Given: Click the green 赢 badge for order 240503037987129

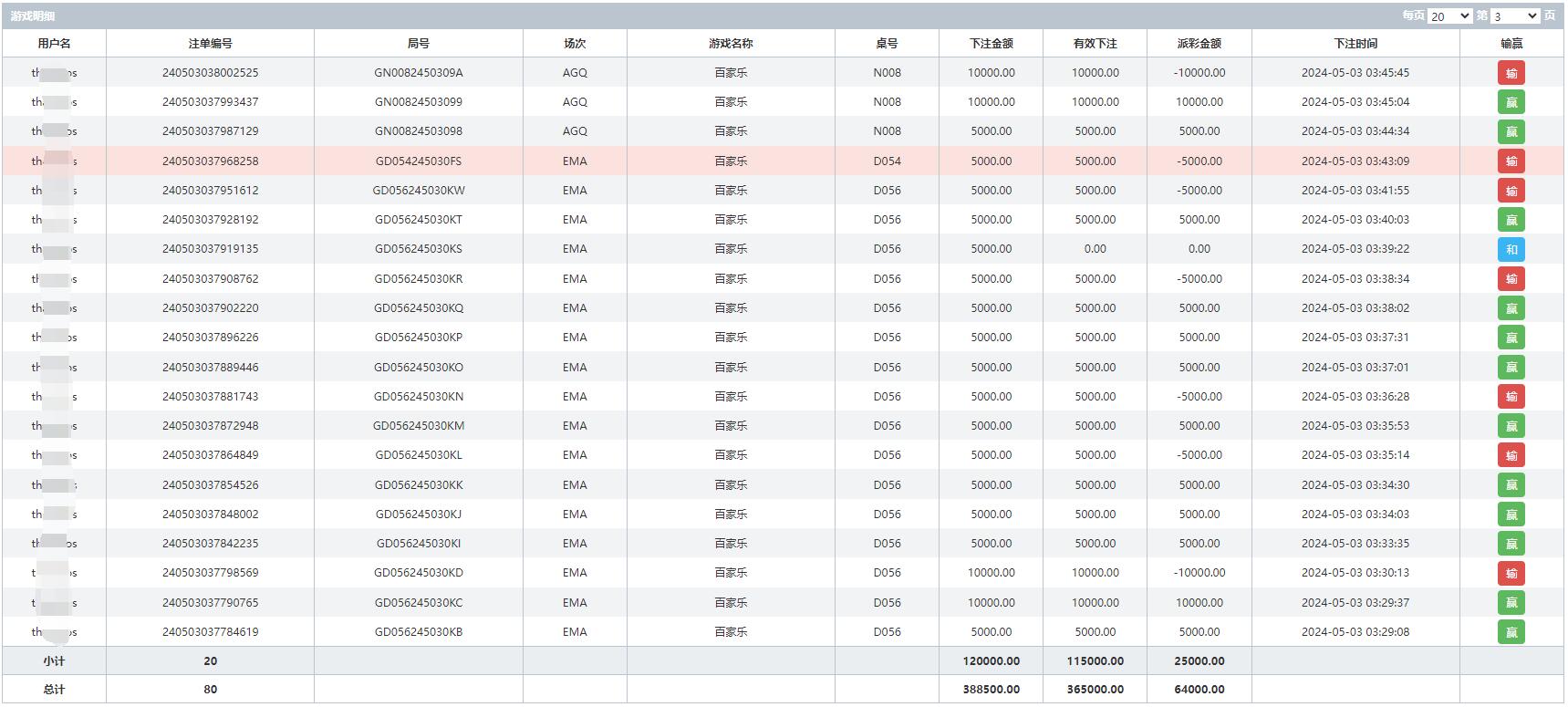Looking at the screenshot, I should 1511,131.
